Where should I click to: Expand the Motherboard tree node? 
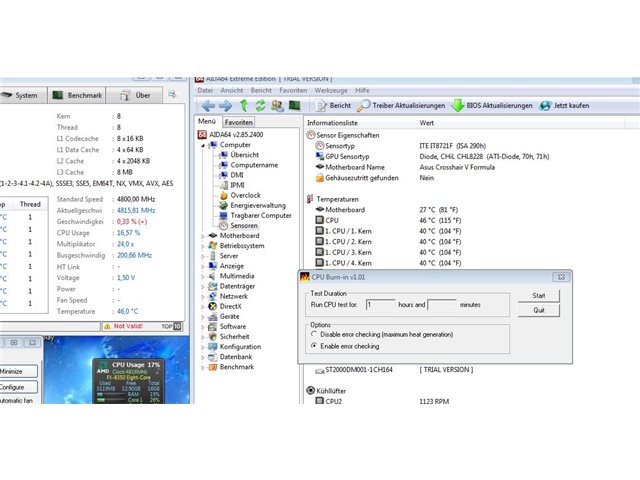[203, 236]
